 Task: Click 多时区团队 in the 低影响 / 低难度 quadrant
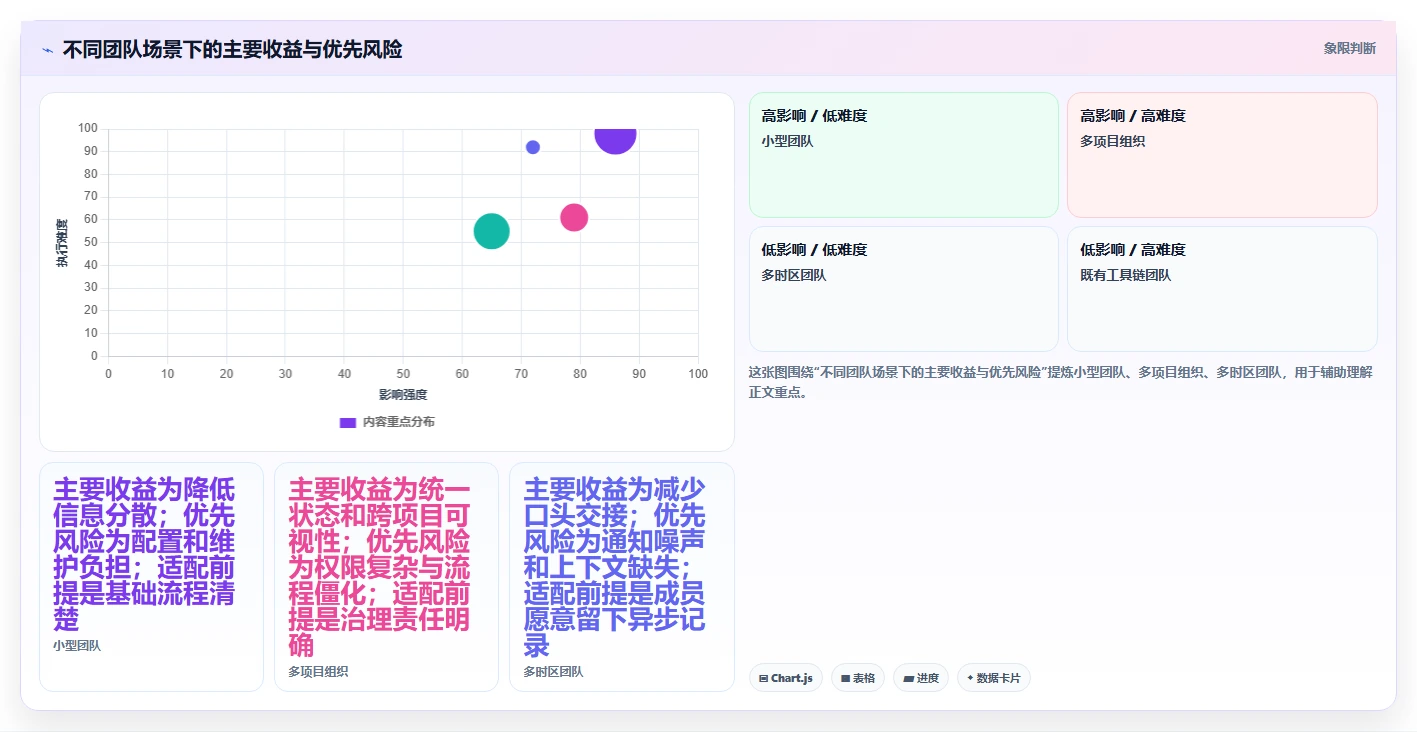coord(794,276)
